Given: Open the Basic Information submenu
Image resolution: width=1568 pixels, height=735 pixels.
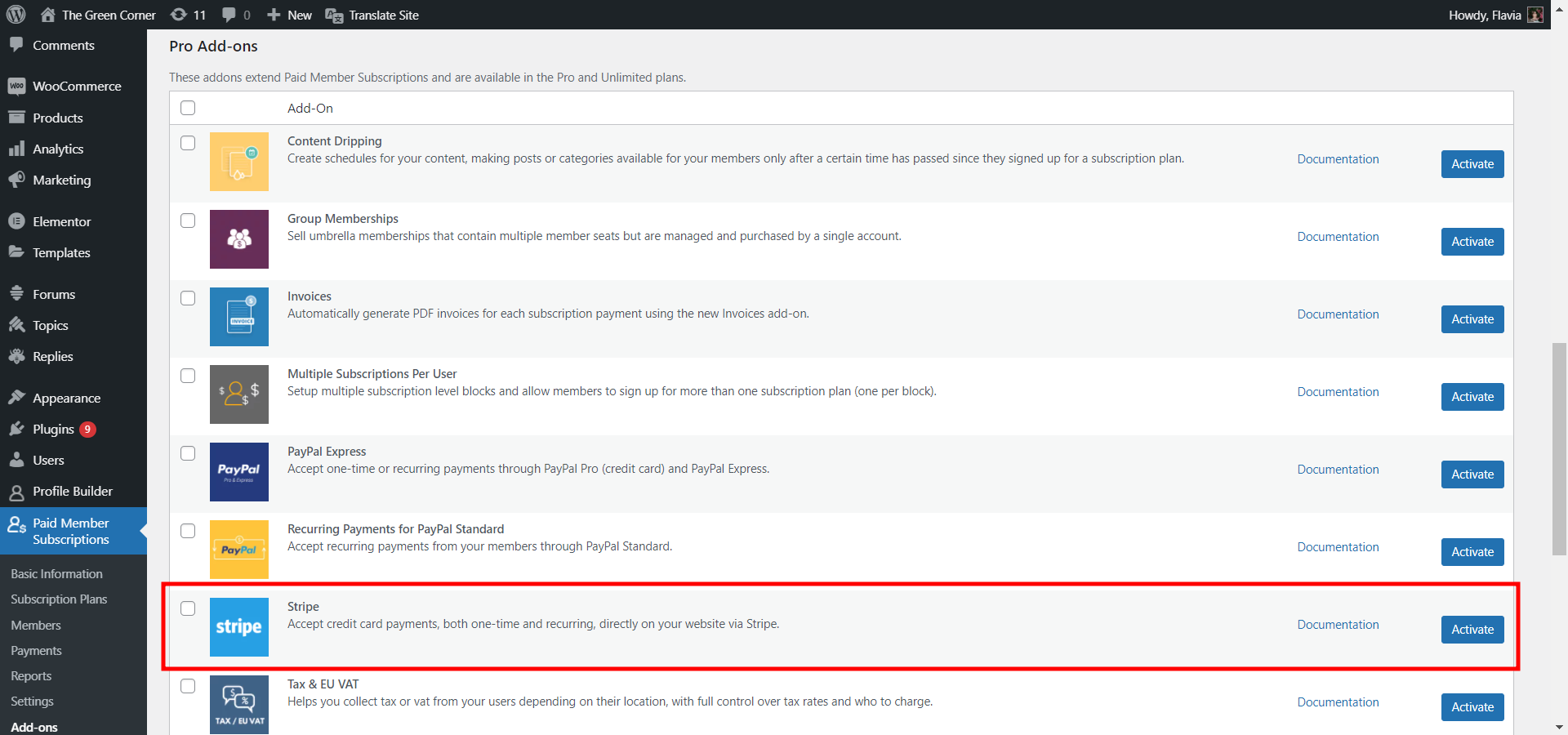Looking at the screenshot, I should point(56,574).
